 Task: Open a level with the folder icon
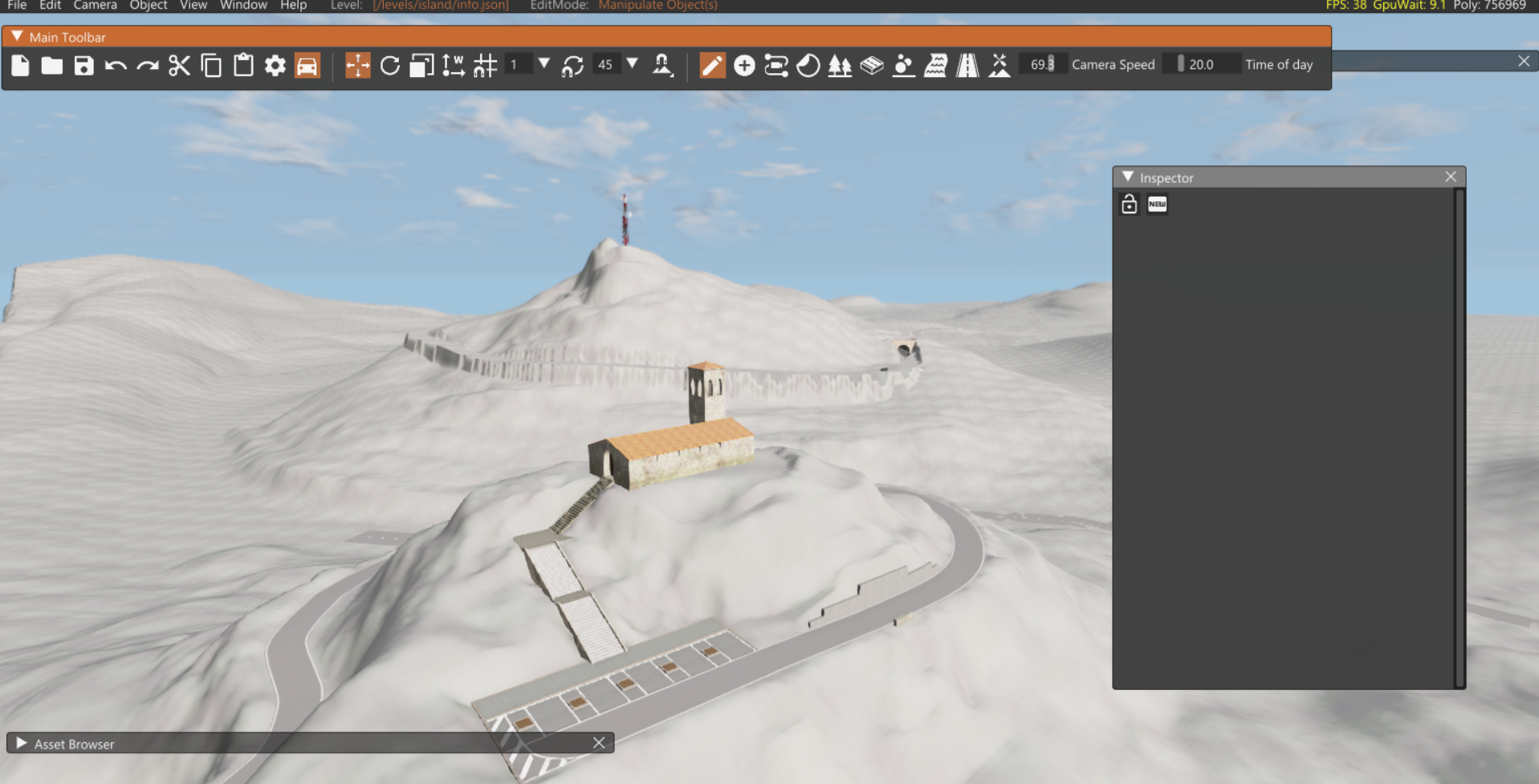pos(52,65)
